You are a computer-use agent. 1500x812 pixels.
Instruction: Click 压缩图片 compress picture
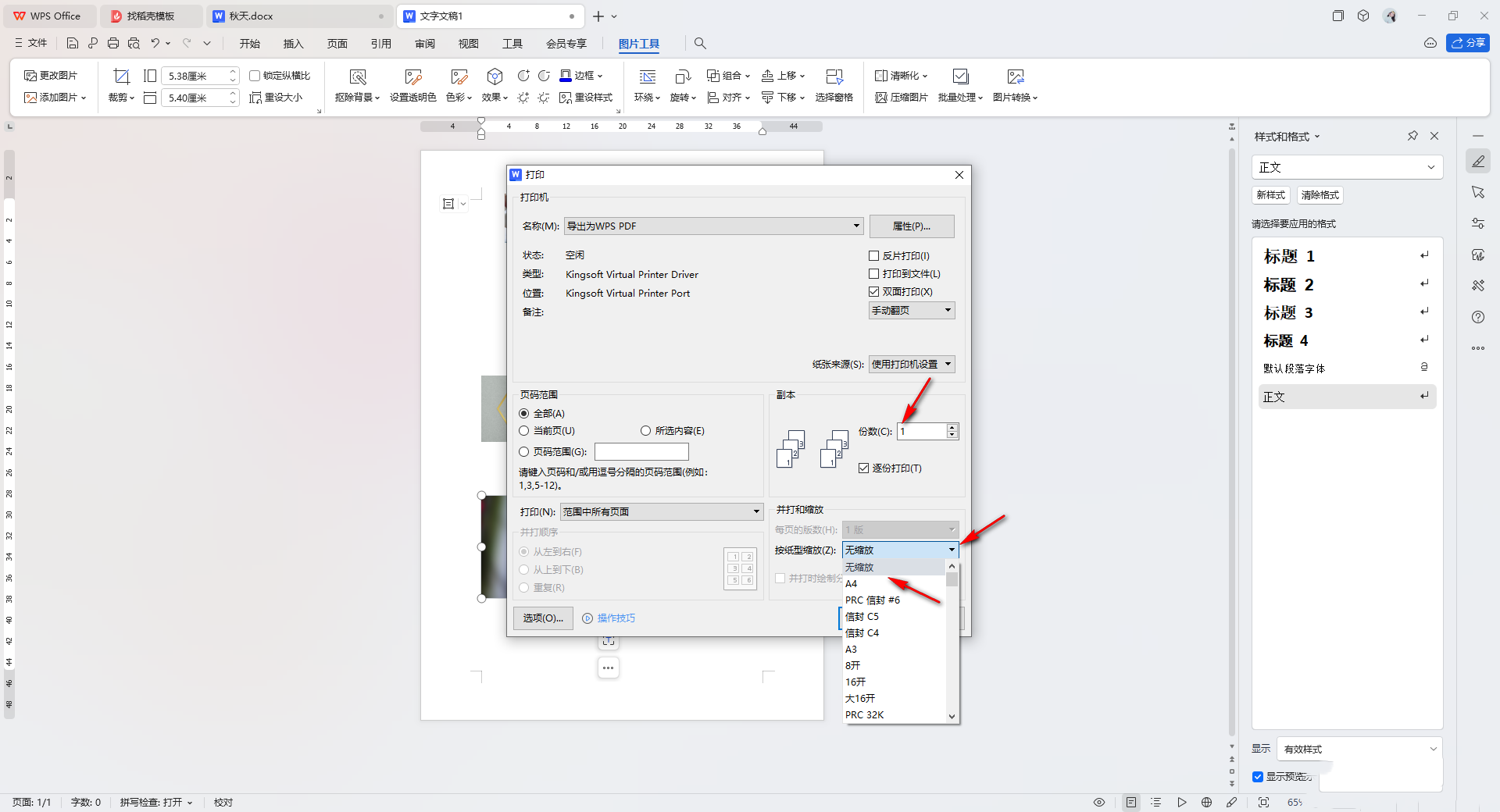click(x=902, y=98)
